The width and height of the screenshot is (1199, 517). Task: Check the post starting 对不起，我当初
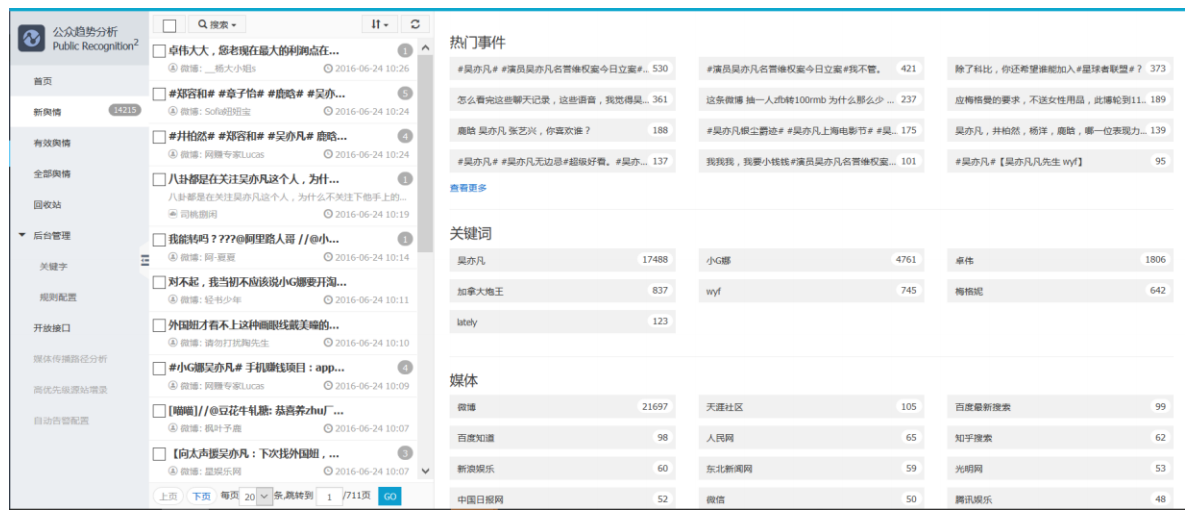click(160, 282)
